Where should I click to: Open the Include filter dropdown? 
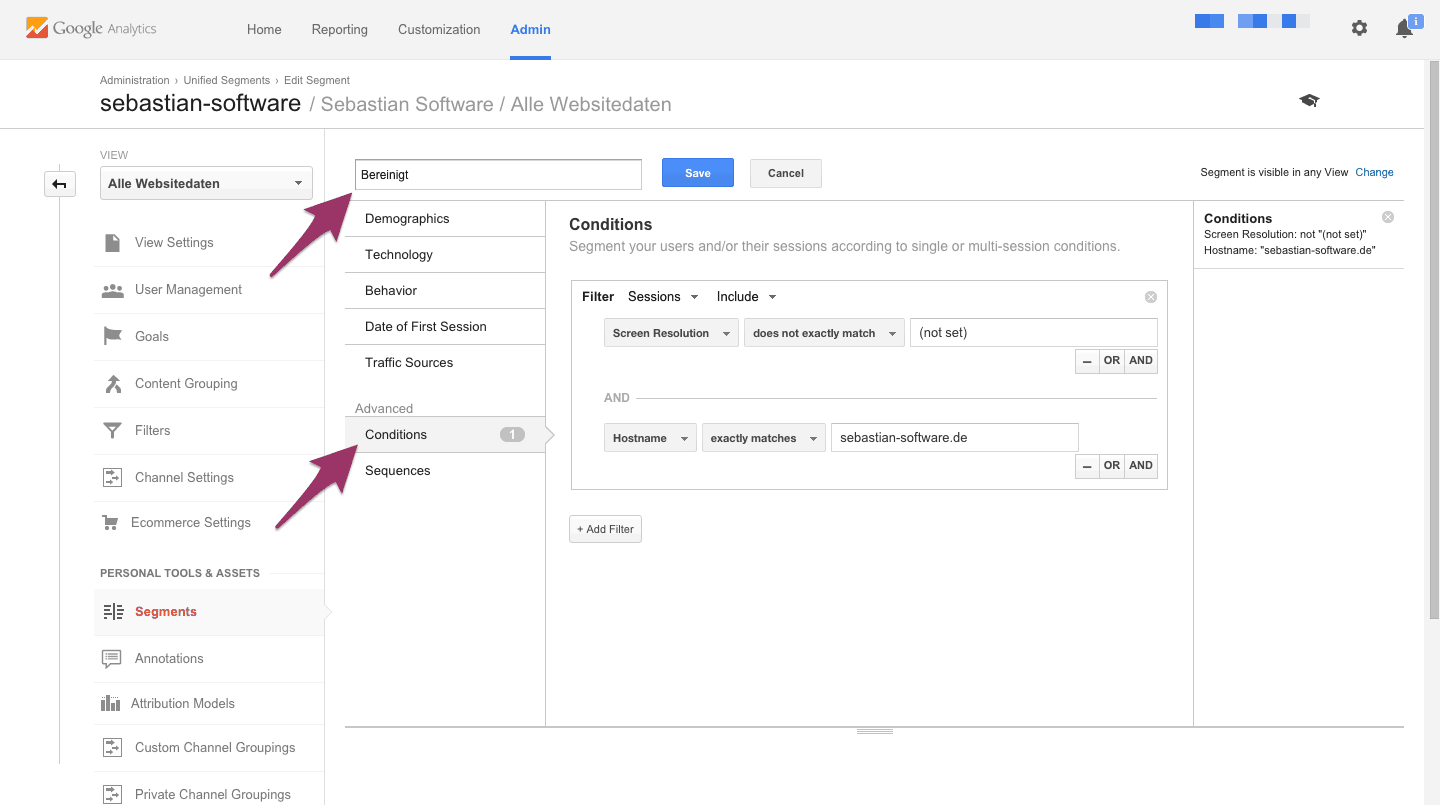[747, 297]
